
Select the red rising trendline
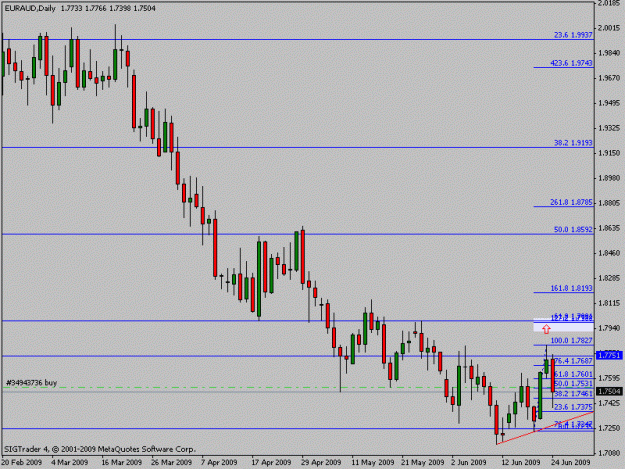[x=545, y=428]
